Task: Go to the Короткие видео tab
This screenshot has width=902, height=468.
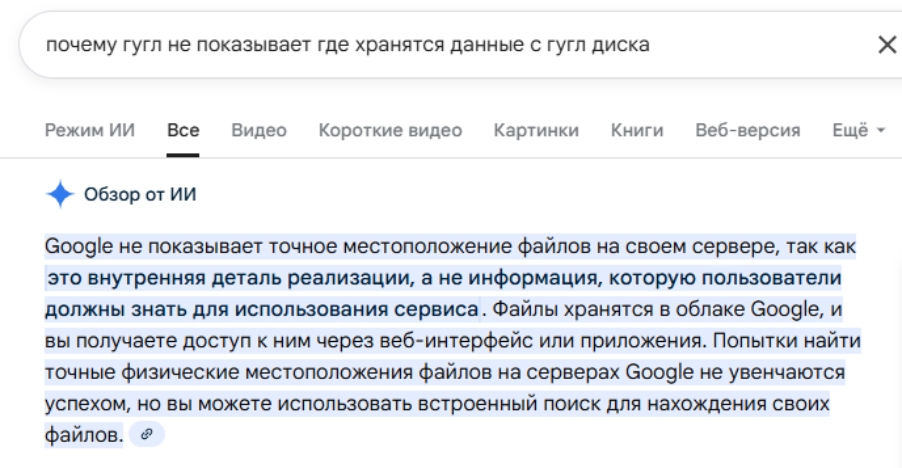Action: [x=390, y=131]
